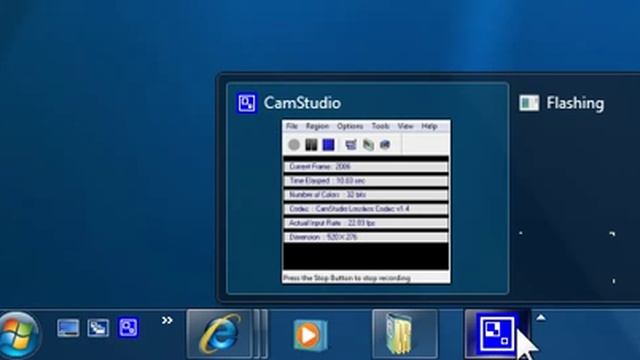Open the Region menu in CamStudio preview
Image resolution: width=640 pixels, height=360 pixels.
tap(317, 126)
